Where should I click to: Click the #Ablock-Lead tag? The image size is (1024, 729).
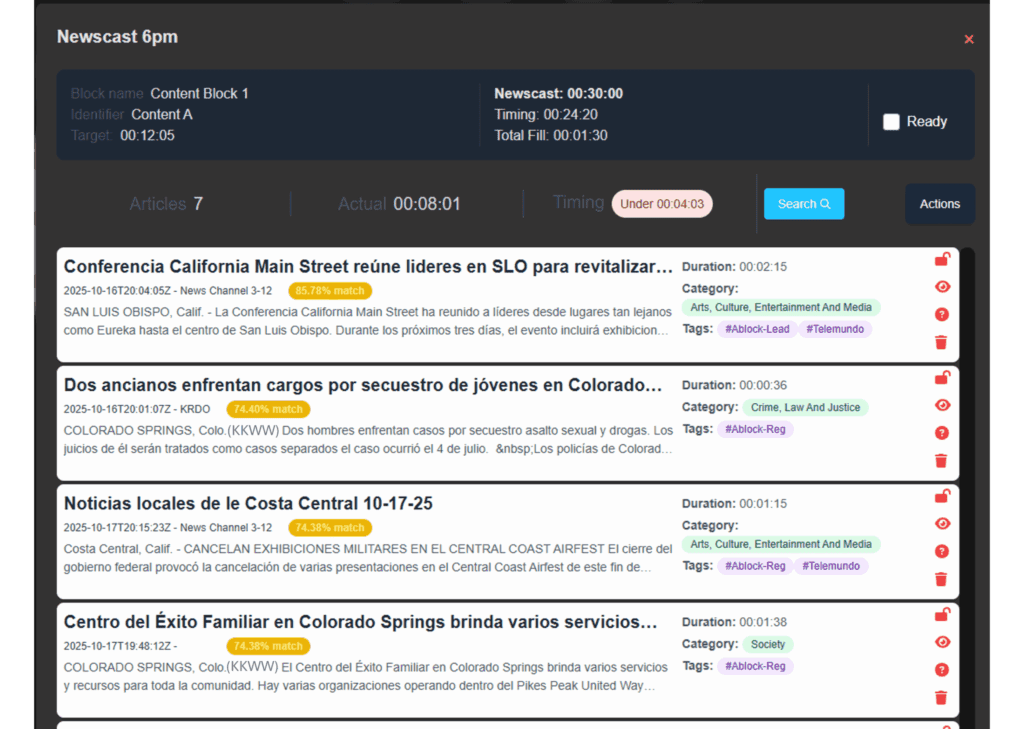(x=757, y=329)
